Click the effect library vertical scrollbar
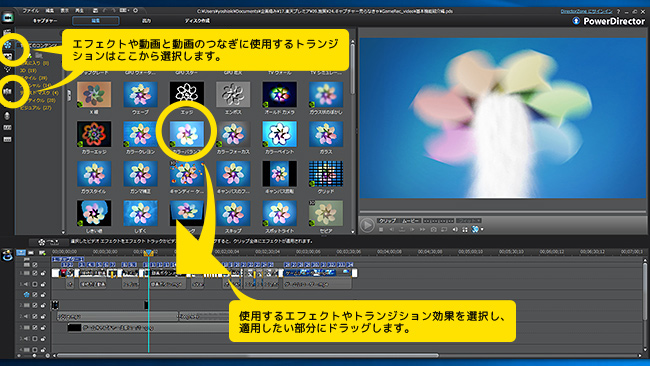The image size is (650, 366). 352,68
